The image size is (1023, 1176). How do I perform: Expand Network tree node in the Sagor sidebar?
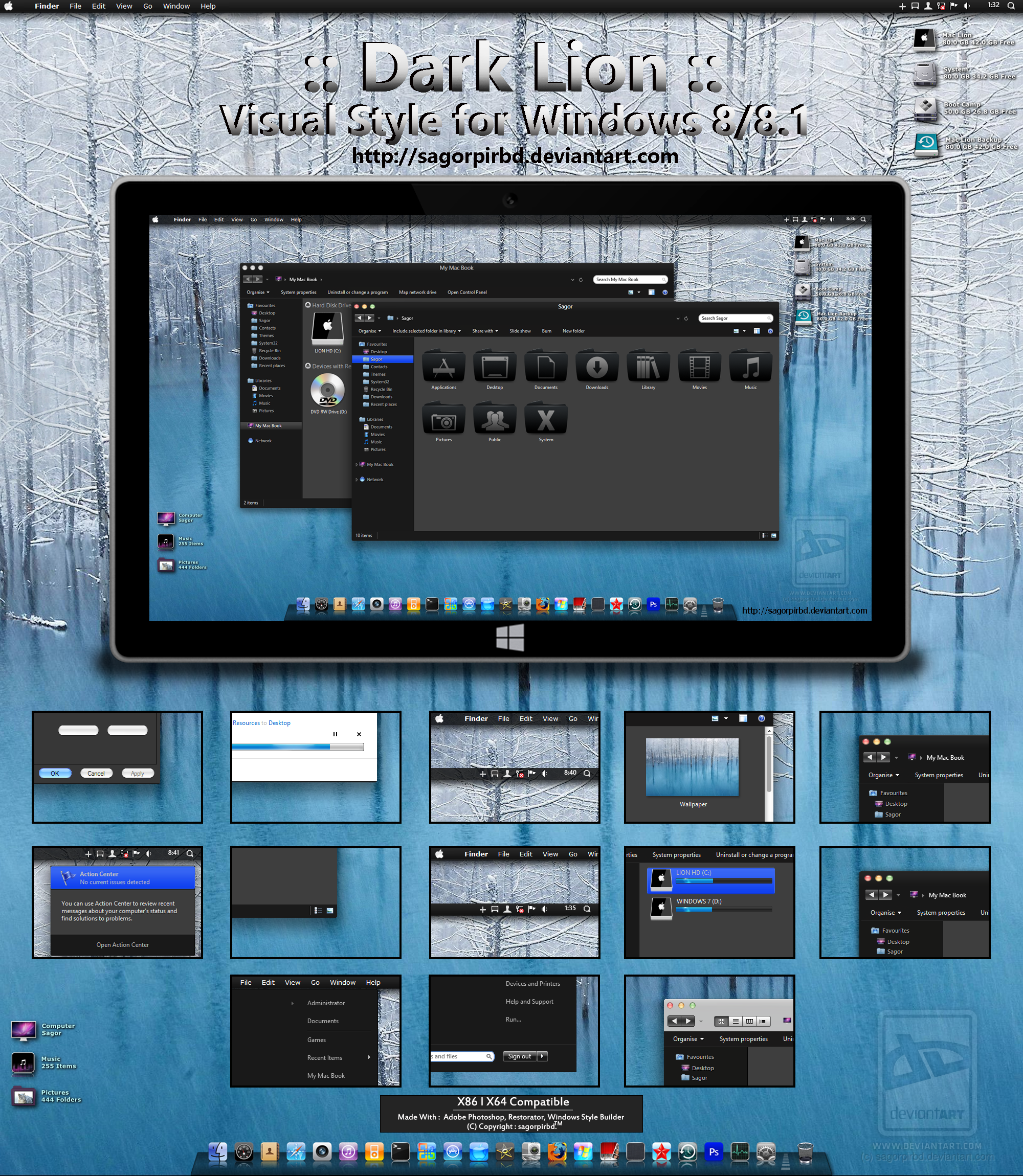pos(357,479)
